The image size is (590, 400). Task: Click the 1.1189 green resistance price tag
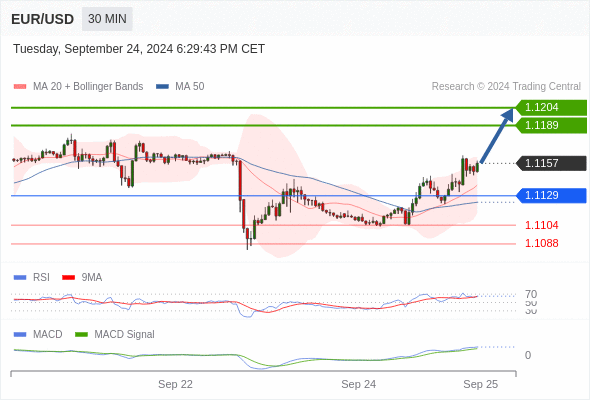coord(551,125)
